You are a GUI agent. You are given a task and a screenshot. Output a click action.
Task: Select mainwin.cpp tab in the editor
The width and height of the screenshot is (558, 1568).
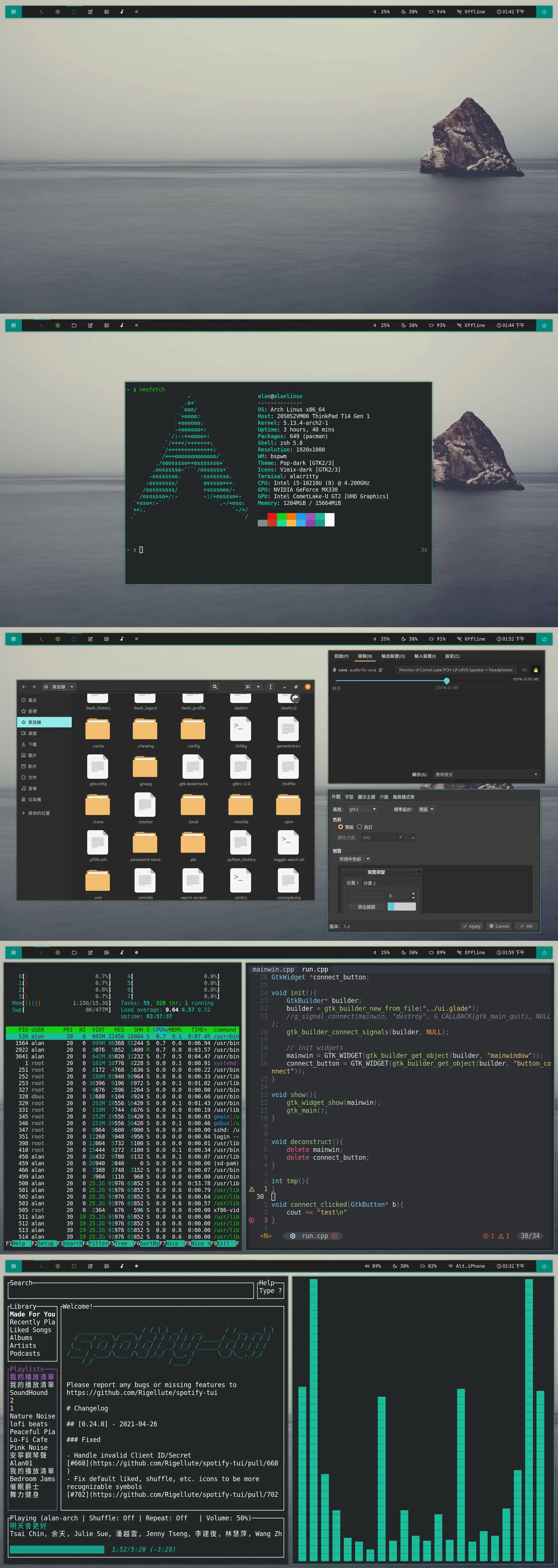273,970
